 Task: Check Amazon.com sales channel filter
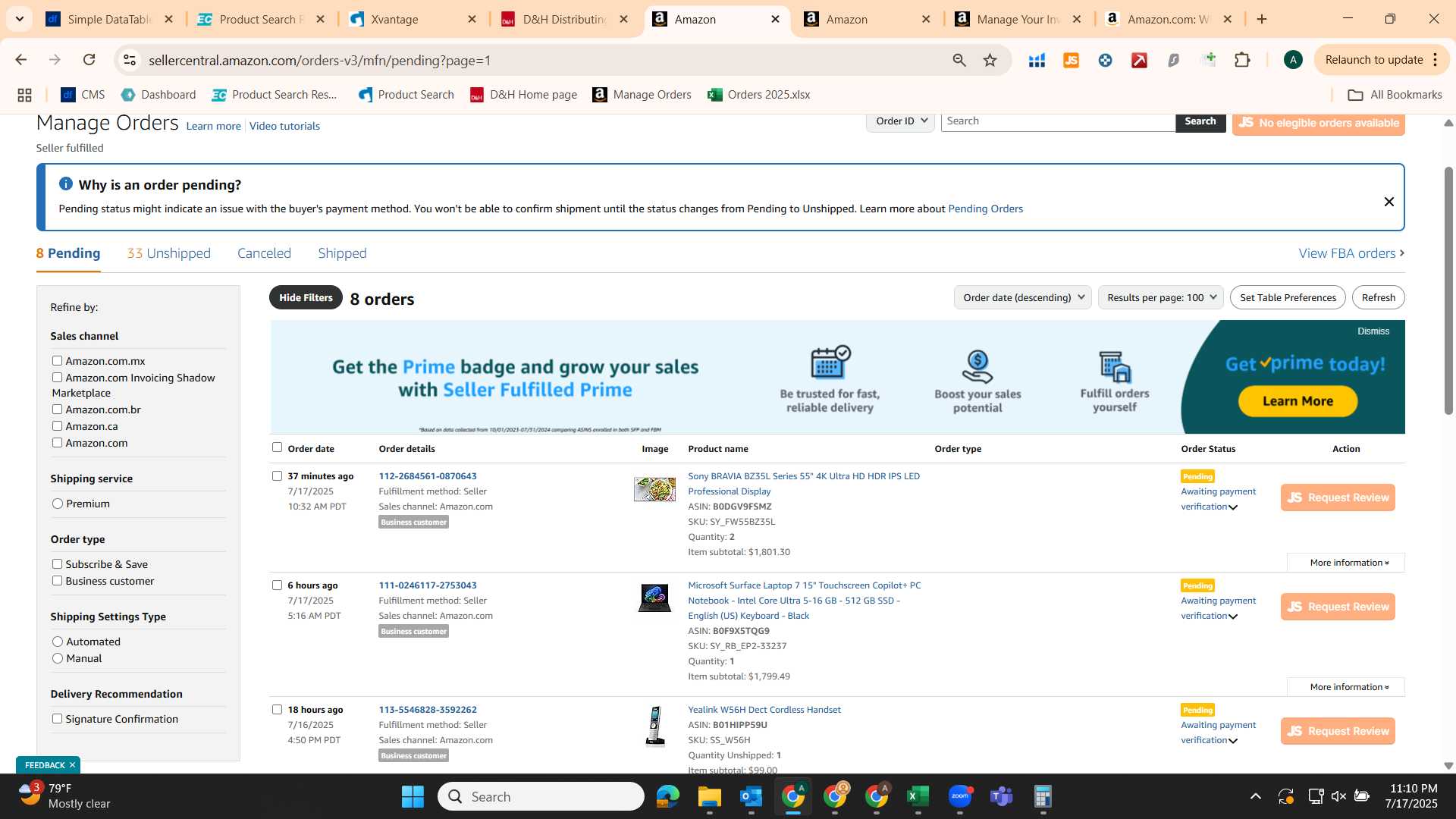click(x=57, y=443)
